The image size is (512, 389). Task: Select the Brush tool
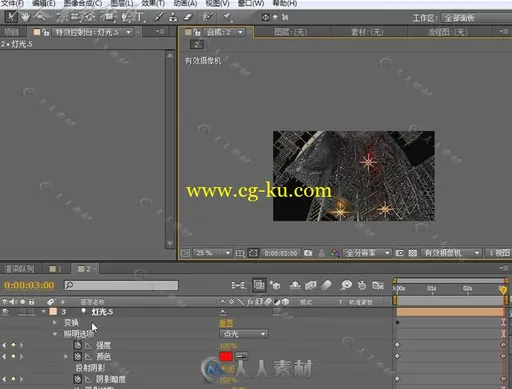click(x=159, y=17)
